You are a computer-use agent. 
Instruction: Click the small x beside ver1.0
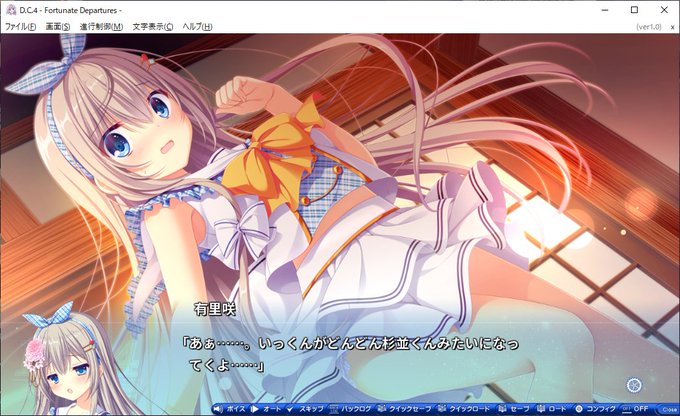click(x=673, y=27)
